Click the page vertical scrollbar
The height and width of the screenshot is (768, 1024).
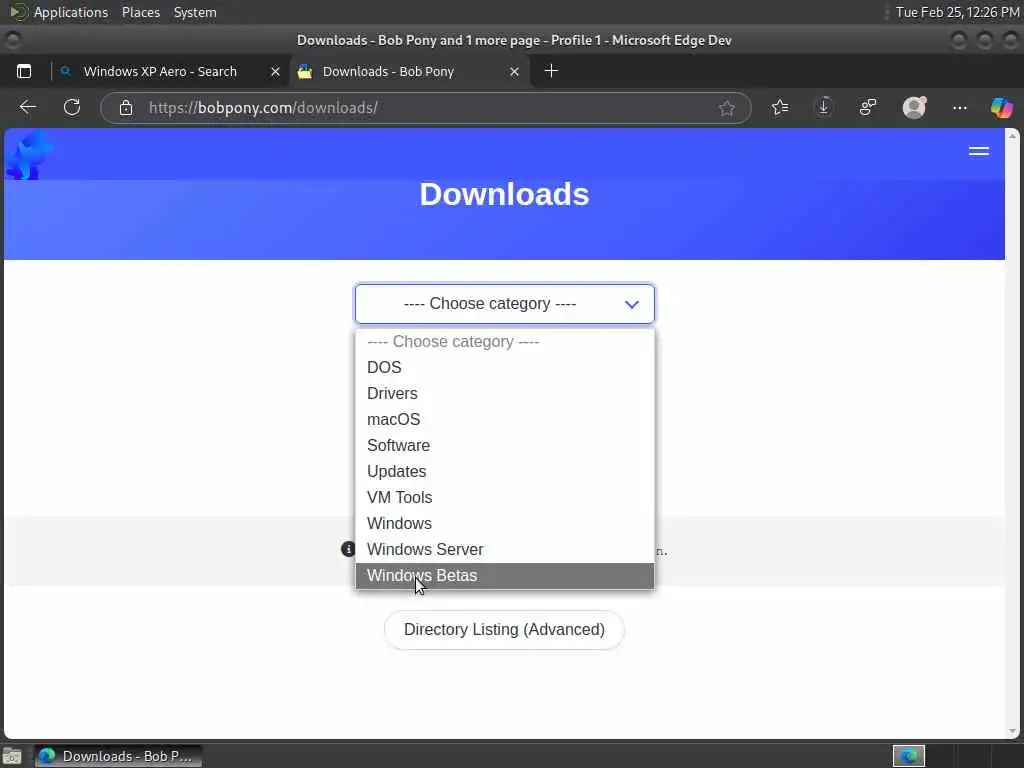[1012, 434]
